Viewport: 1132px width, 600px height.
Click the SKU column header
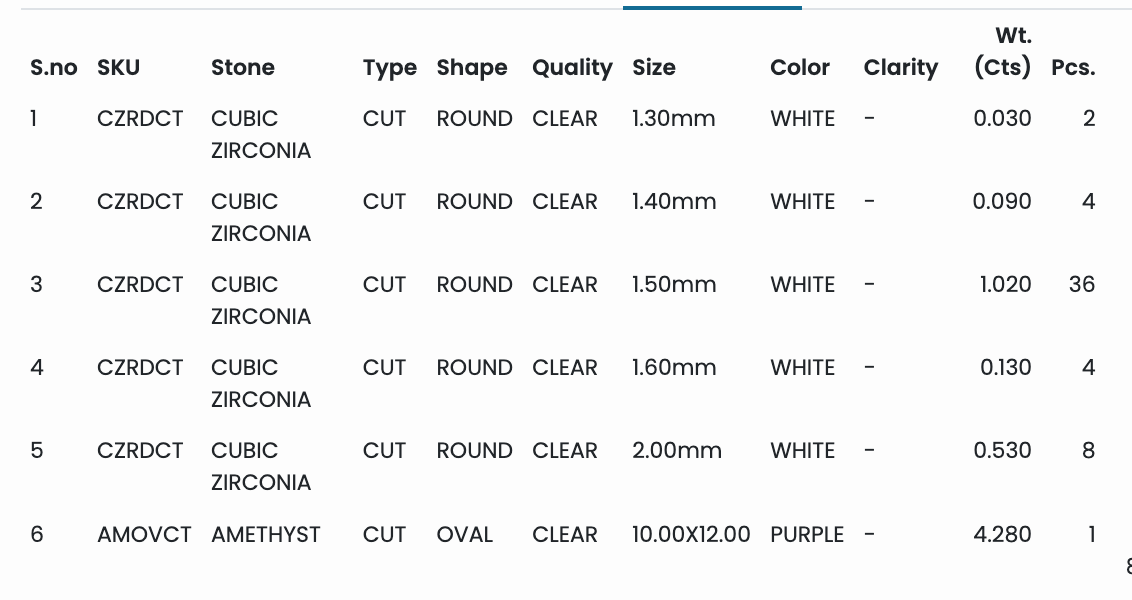(x=118, y=68)
